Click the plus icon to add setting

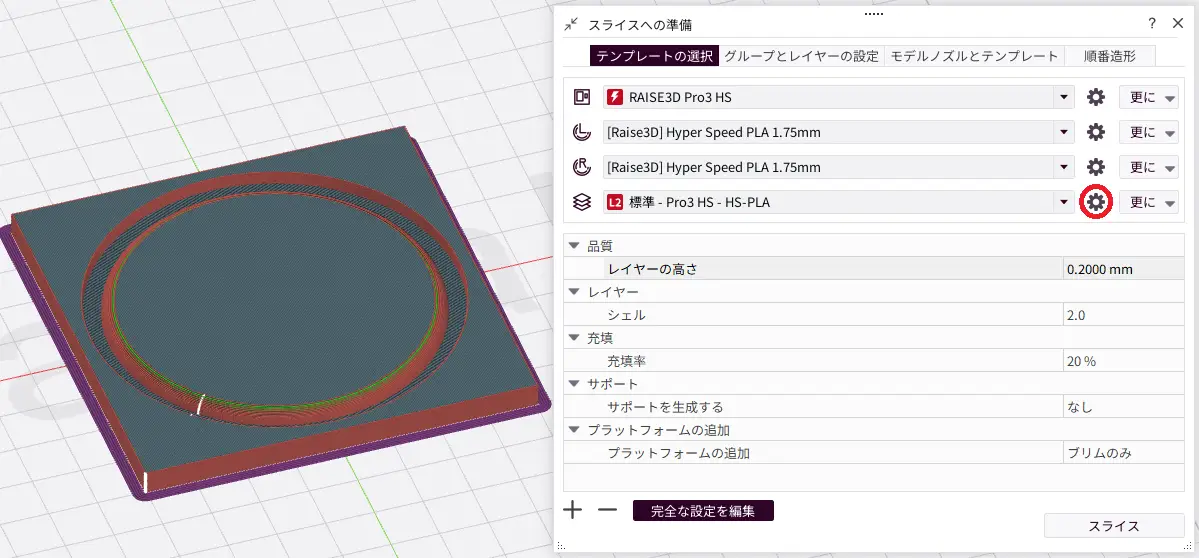point(573,510)
